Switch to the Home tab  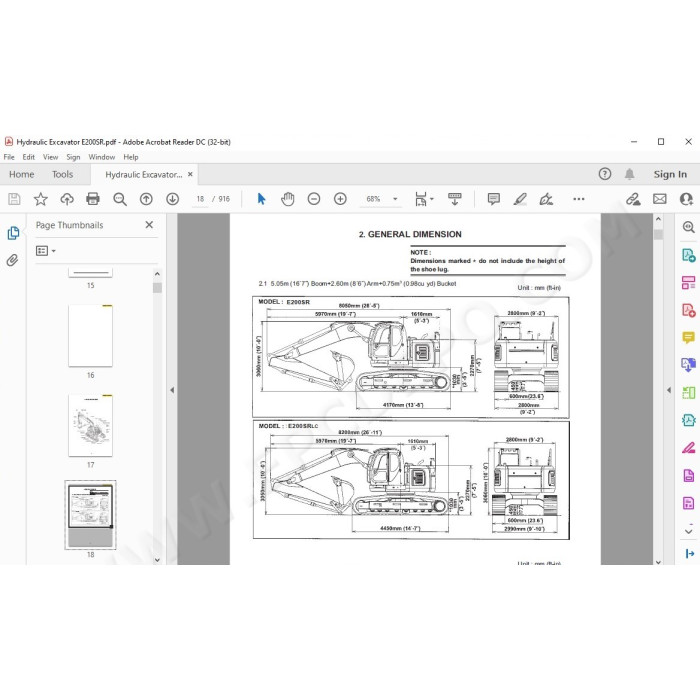point(21,174)
